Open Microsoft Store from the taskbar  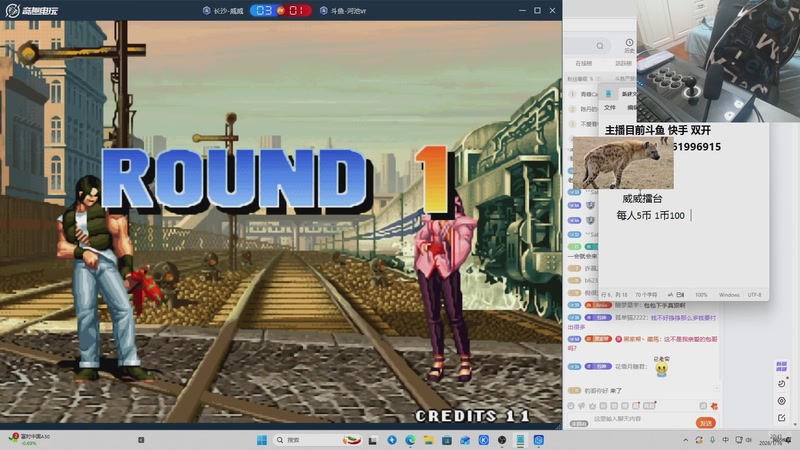click(447, 440)
